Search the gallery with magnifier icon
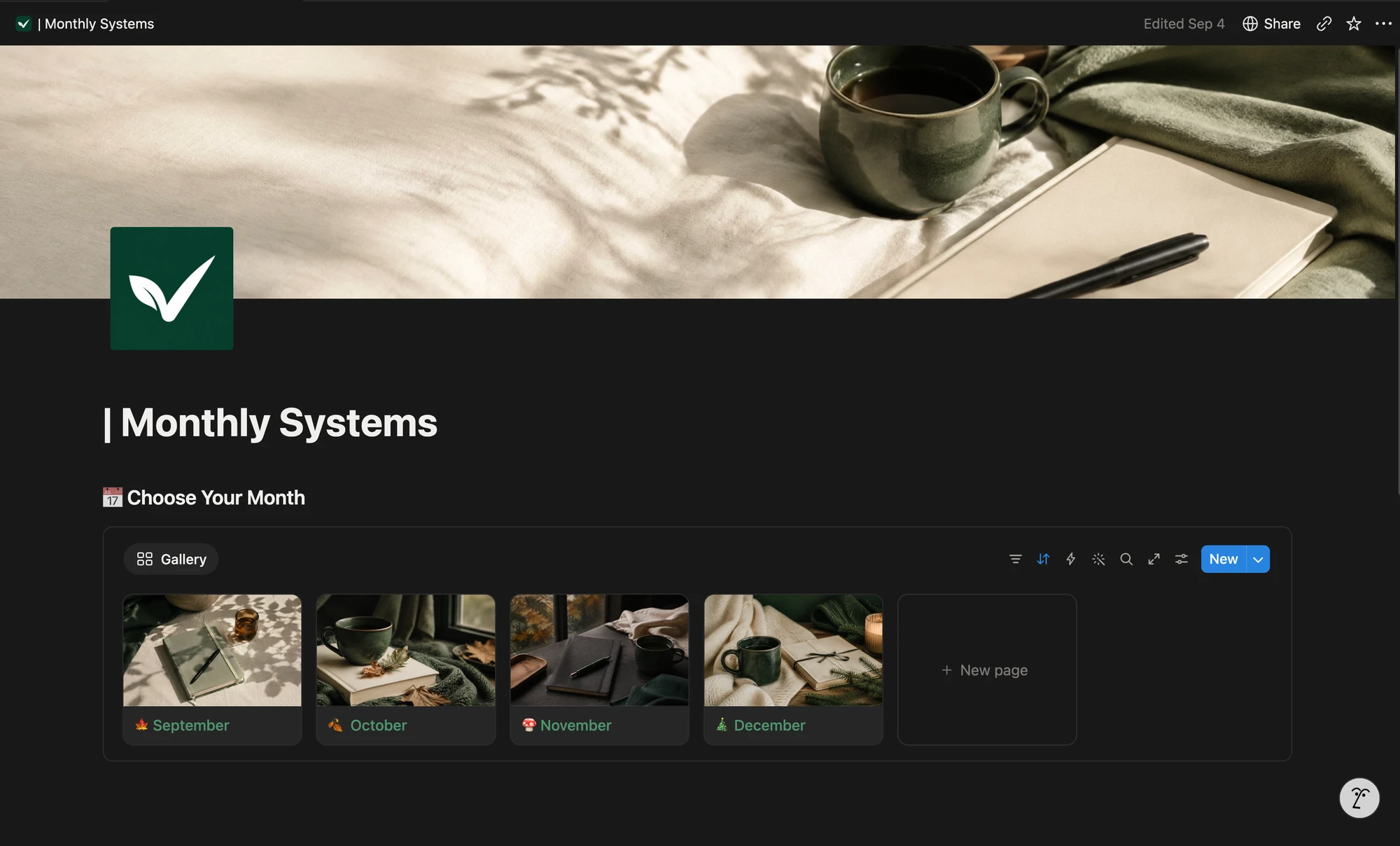This screenshot has width=1400, height=846. tap(1126, 559)
